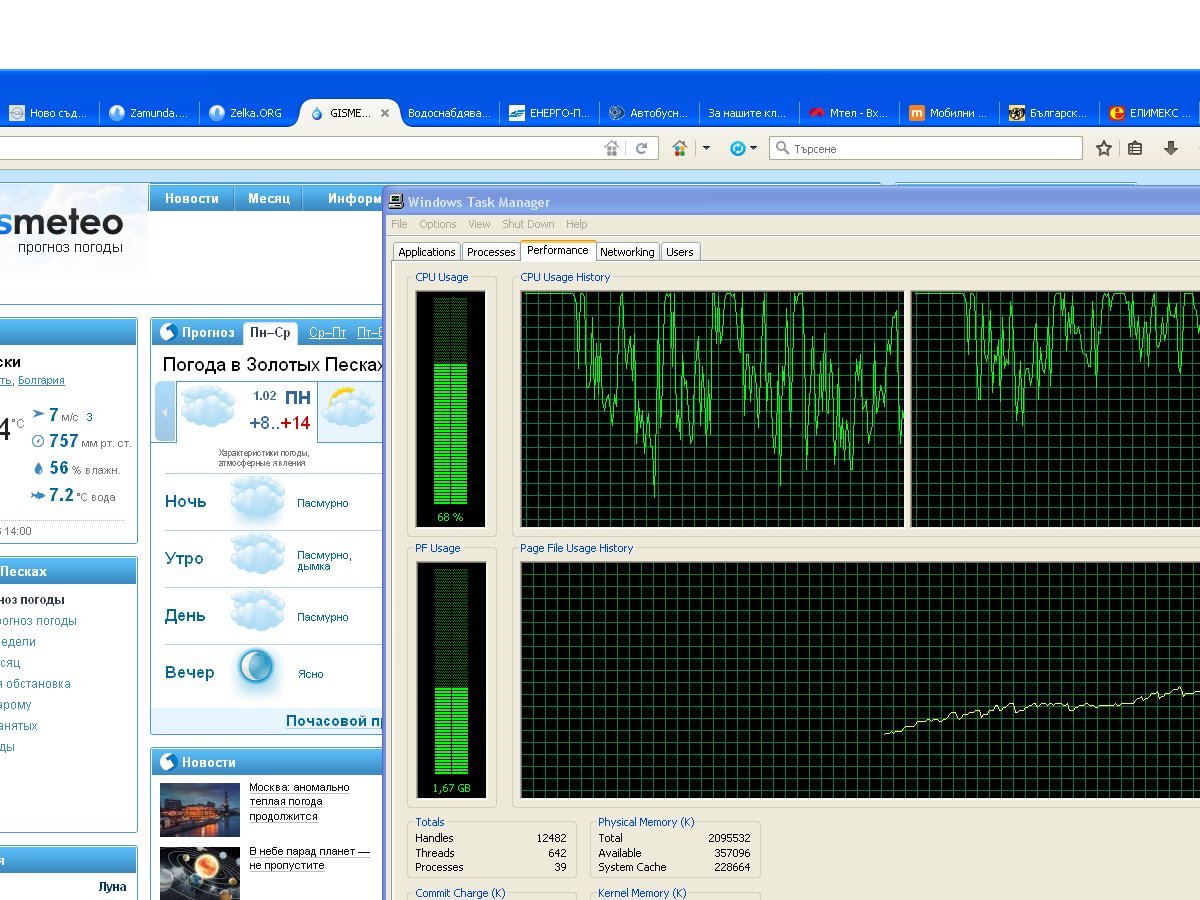The width and height of the screenshot is (1200, 900).
Task: Open the View menu in Task Manager
Action: (479, 224)
